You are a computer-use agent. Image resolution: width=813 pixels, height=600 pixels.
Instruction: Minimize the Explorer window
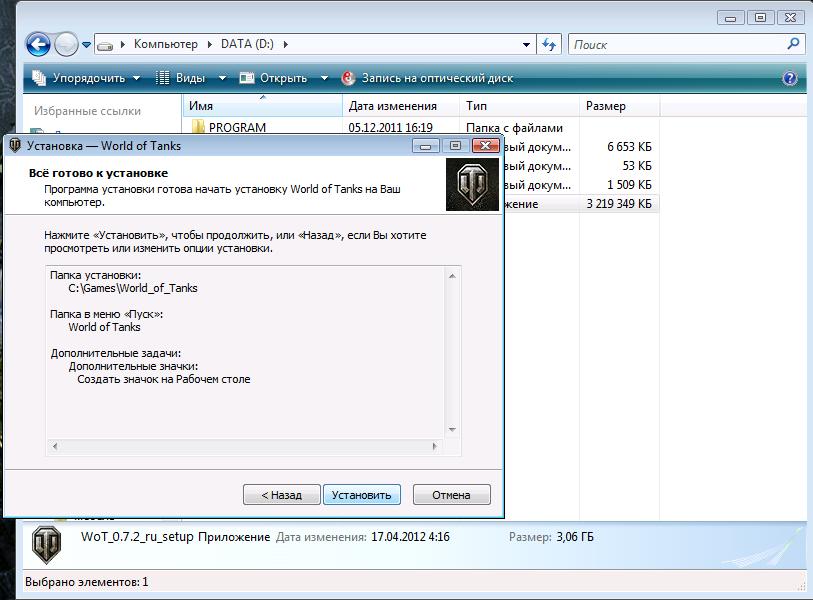pos(731,18)
